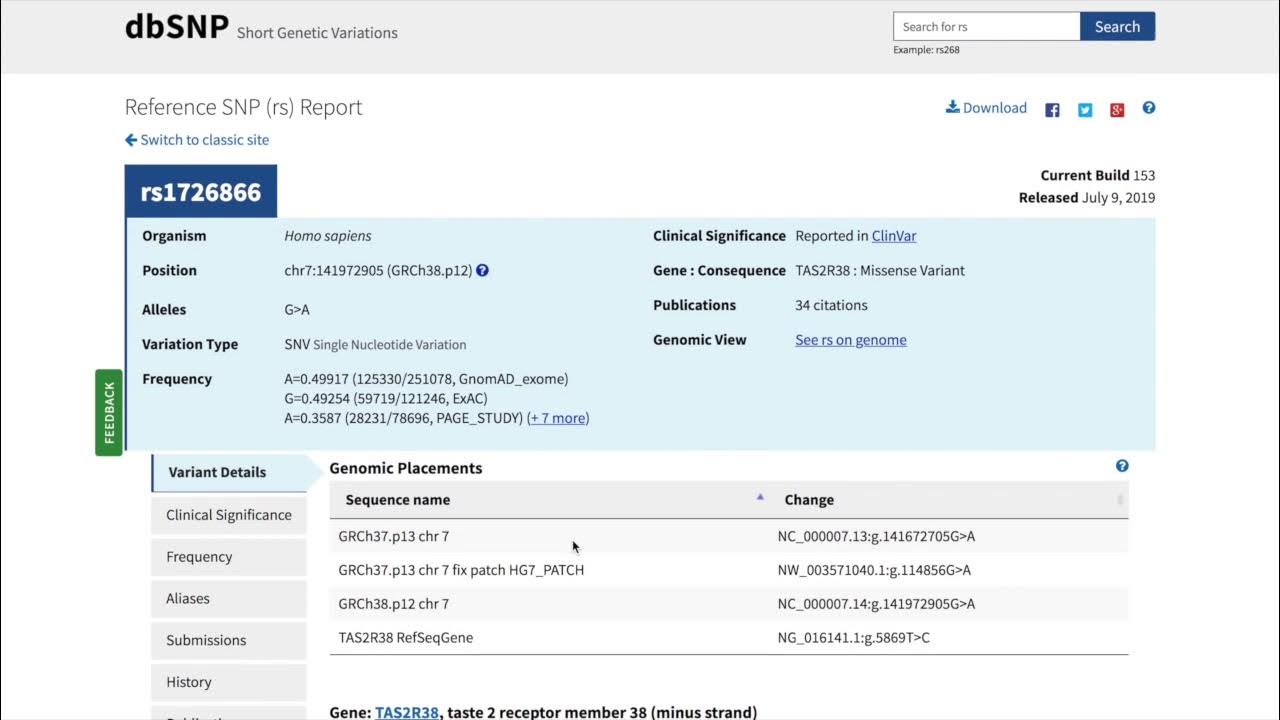
Task: Select the Aliases tab
Action: (188, 599)
